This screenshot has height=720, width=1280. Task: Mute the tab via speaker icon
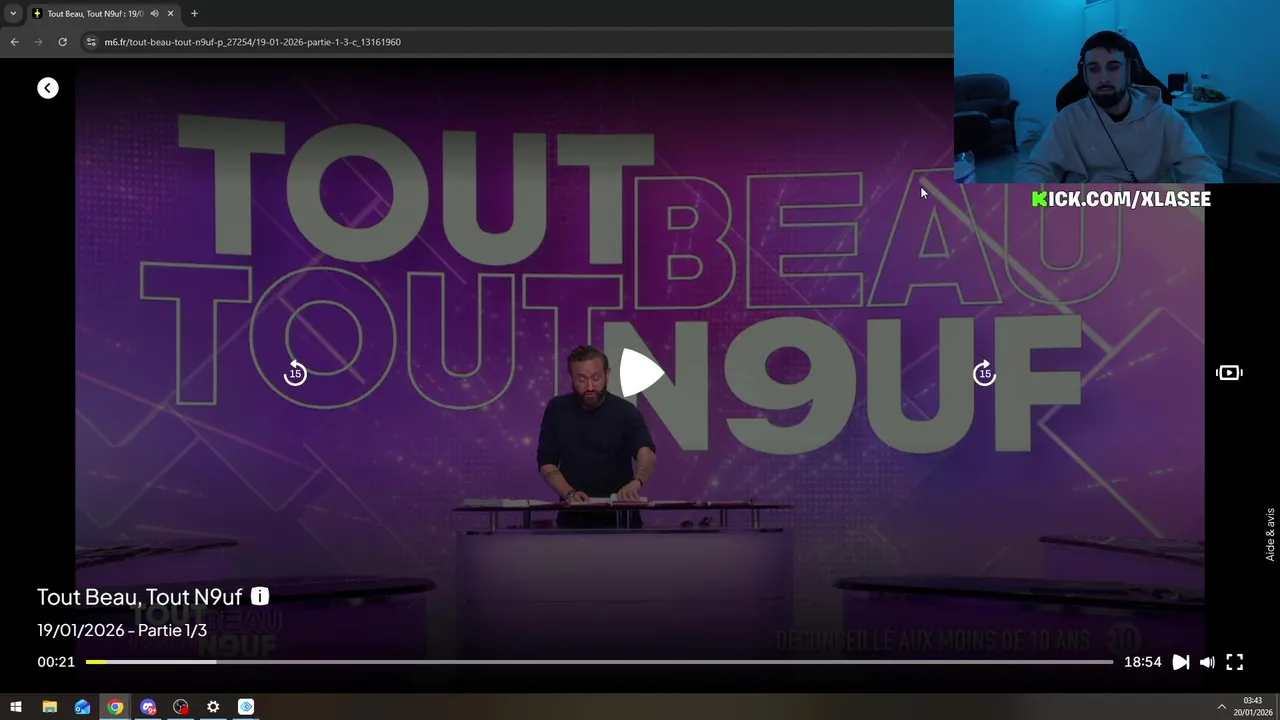154,14
